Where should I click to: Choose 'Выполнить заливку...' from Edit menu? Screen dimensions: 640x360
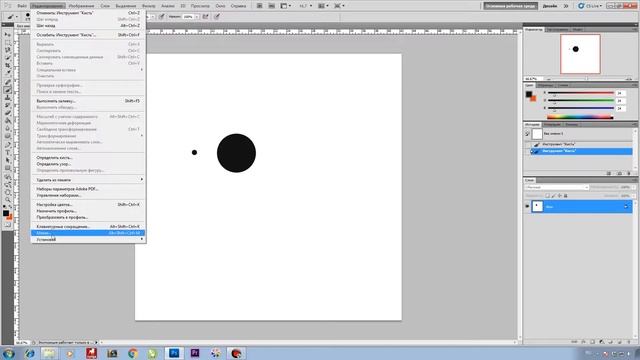coord(88,101)
